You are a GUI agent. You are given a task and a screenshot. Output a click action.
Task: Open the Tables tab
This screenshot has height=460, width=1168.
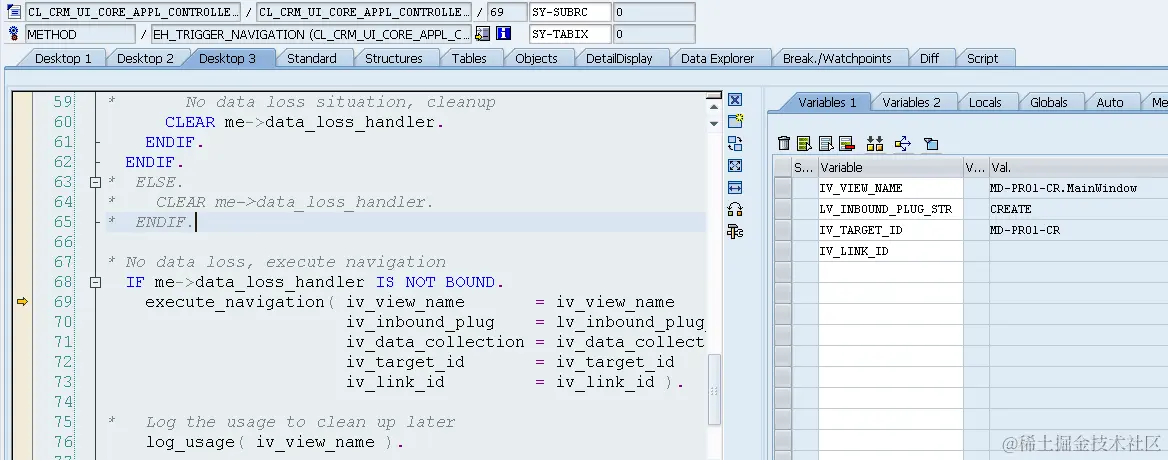click(469, 58)
